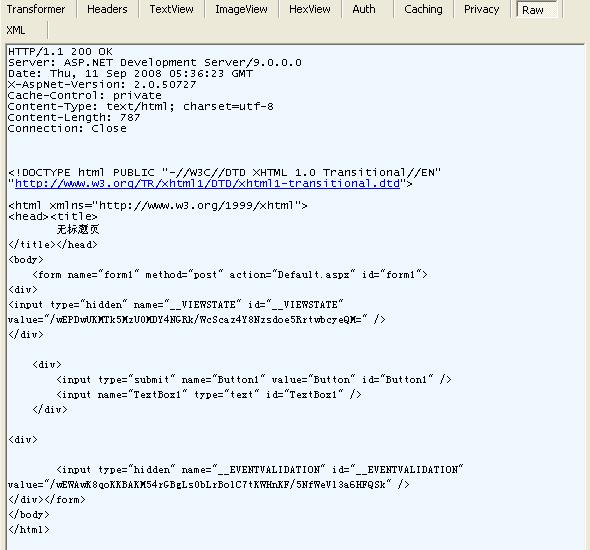This screenshot has width=590, height=550.
Task: Click the TextBox1 text input line
Action: point(209,394)
